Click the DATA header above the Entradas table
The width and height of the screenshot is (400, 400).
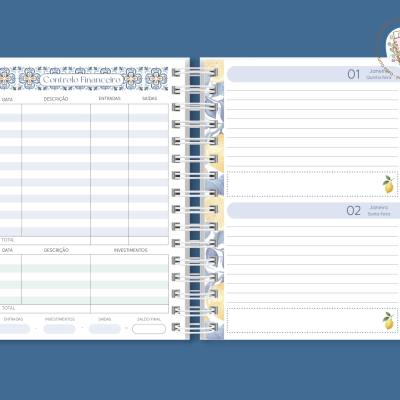[x=7, y=99]
